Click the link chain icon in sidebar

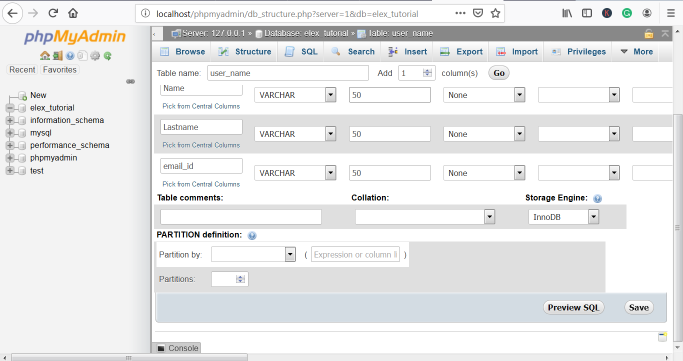(x=130, y=81)
